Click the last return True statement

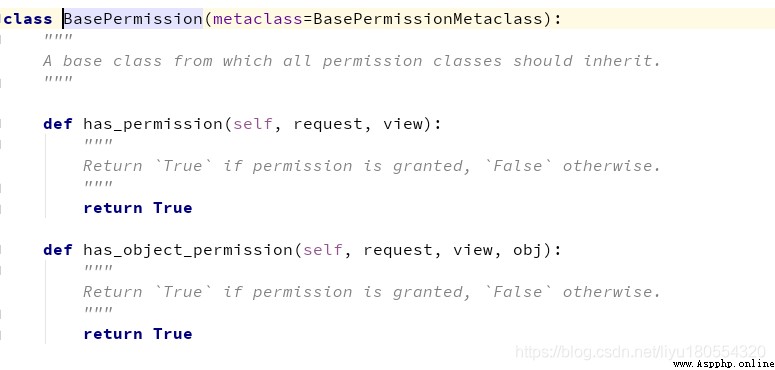(138, 333)
